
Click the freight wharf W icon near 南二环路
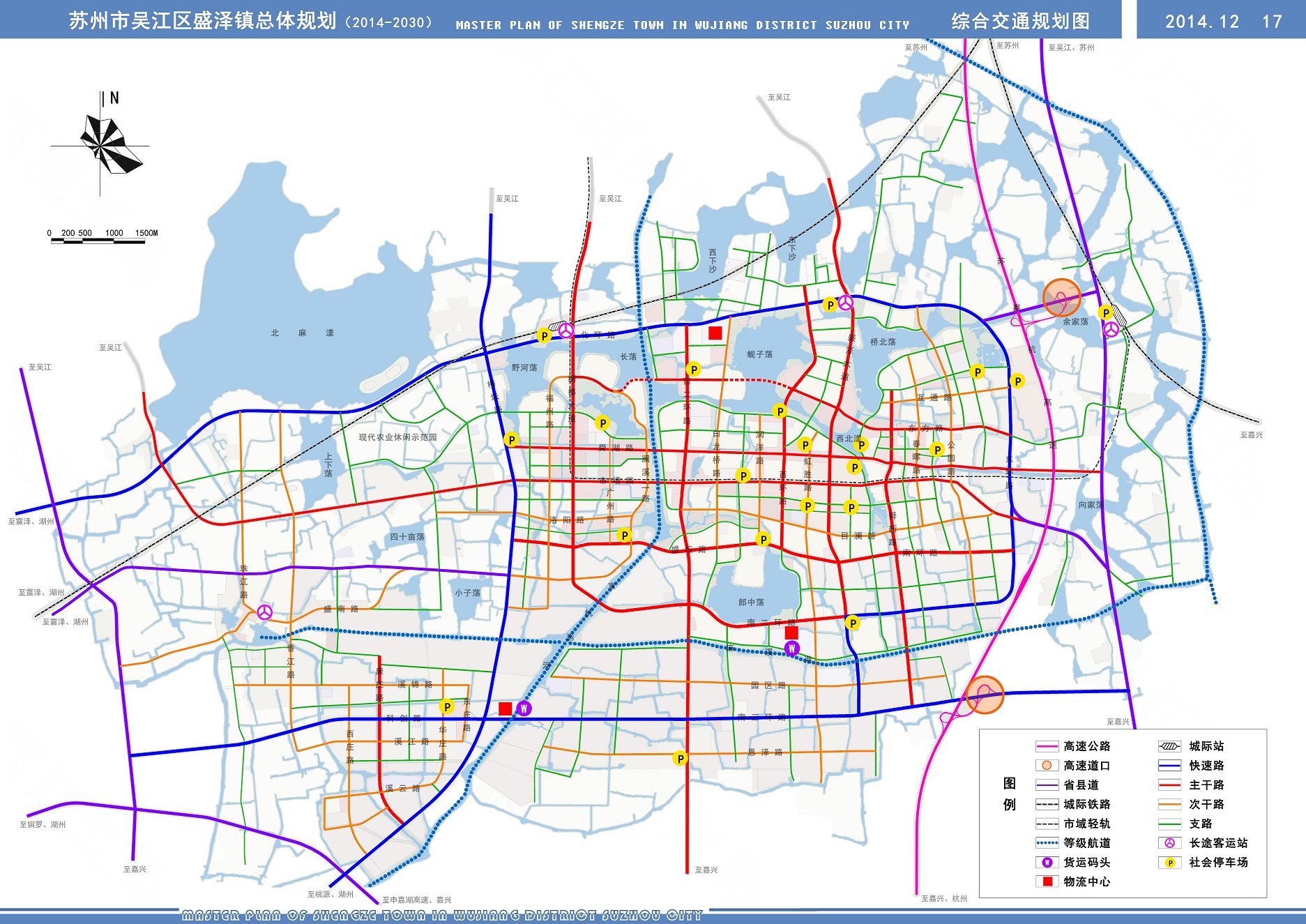791,648
